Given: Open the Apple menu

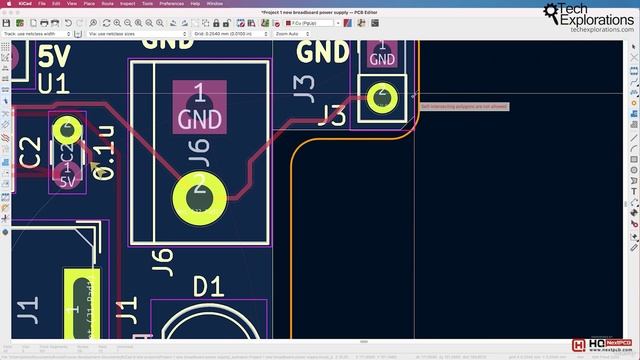Looking at the screenshot, I should tap(9, 4).
